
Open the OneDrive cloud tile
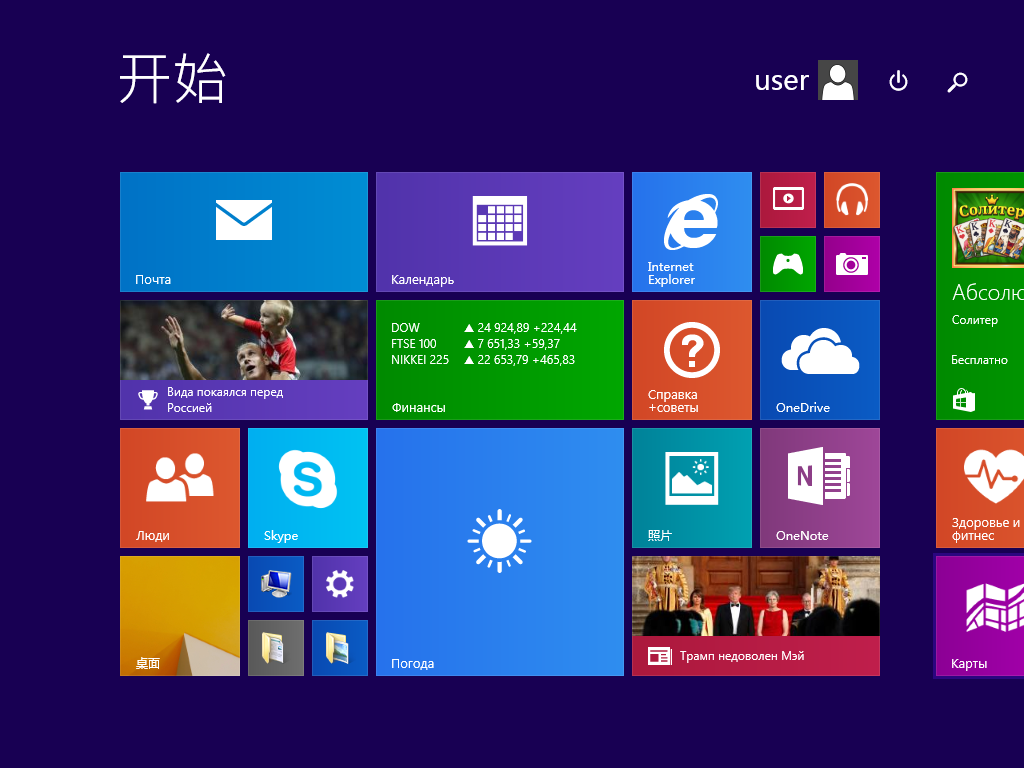tap(819, 359)
